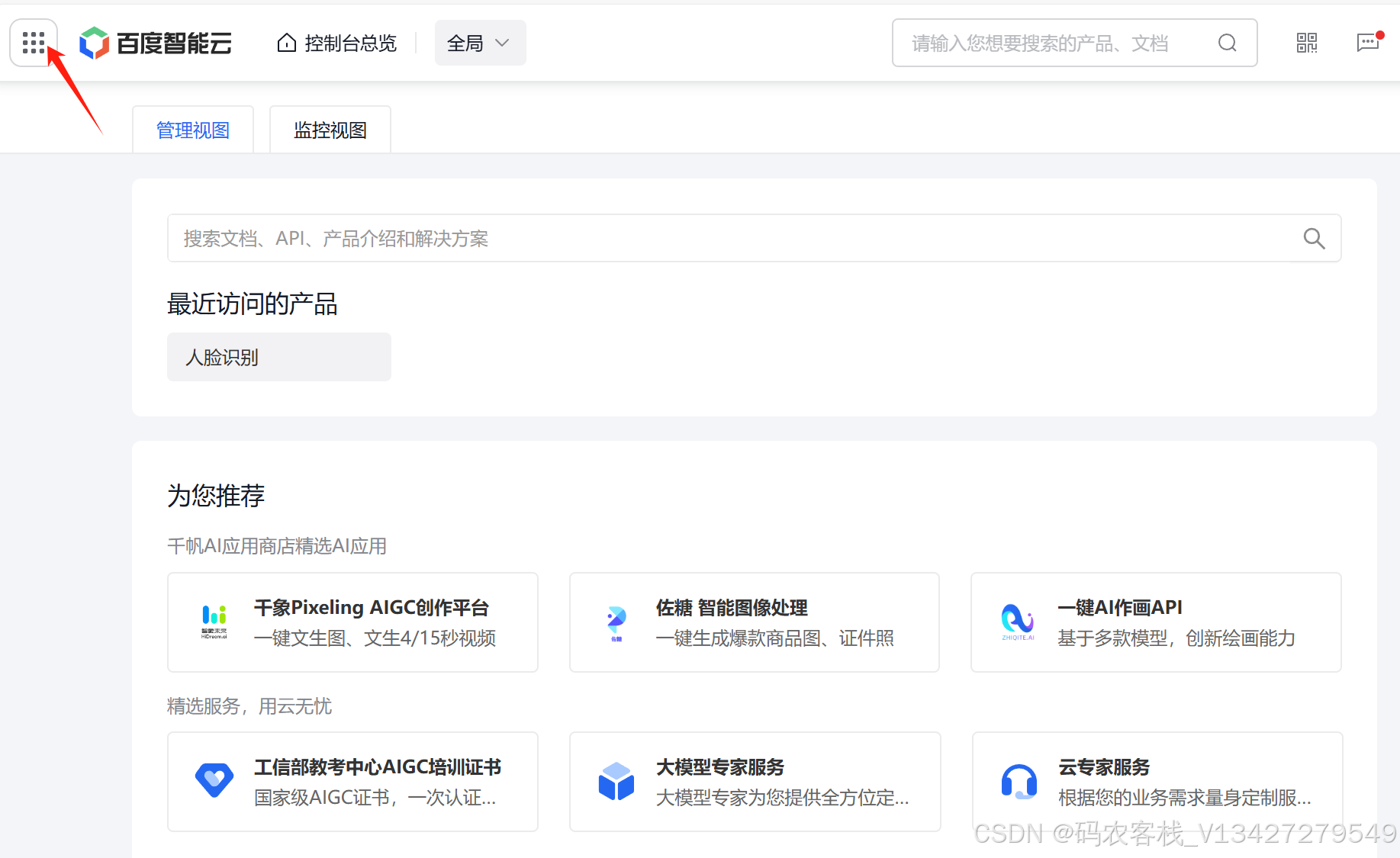The width and height of the screenshot is (1400, 858).
Task: Click the Baidu AI Cloud logo
Action: point(156,43)
